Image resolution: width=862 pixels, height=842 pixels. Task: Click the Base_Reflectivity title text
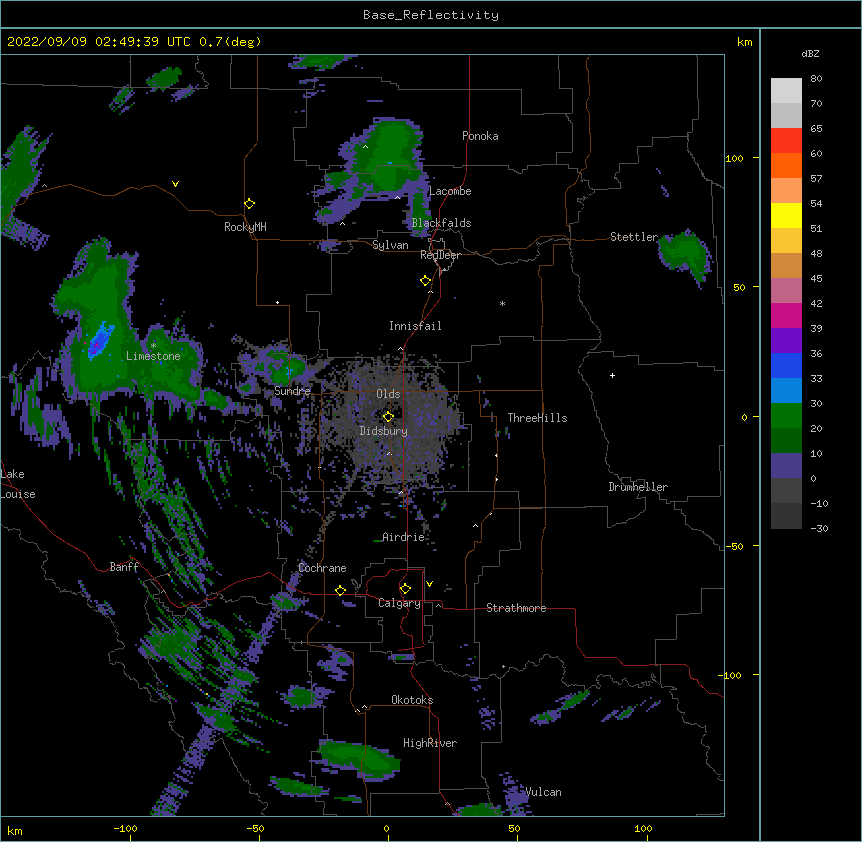coord(431,15)
